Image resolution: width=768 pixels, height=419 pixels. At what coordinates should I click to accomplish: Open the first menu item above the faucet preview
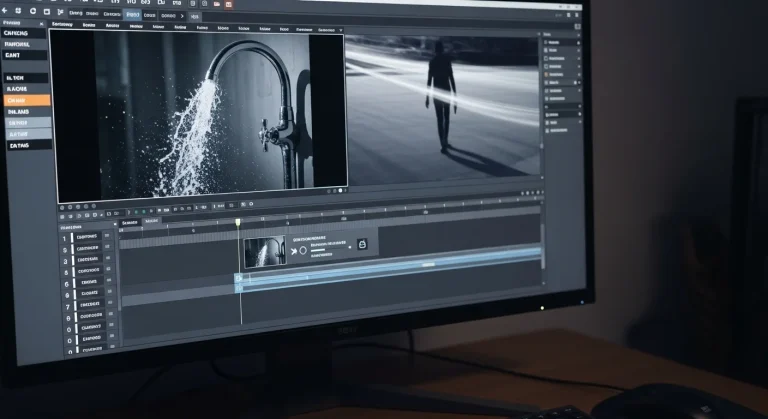[62, 25]
